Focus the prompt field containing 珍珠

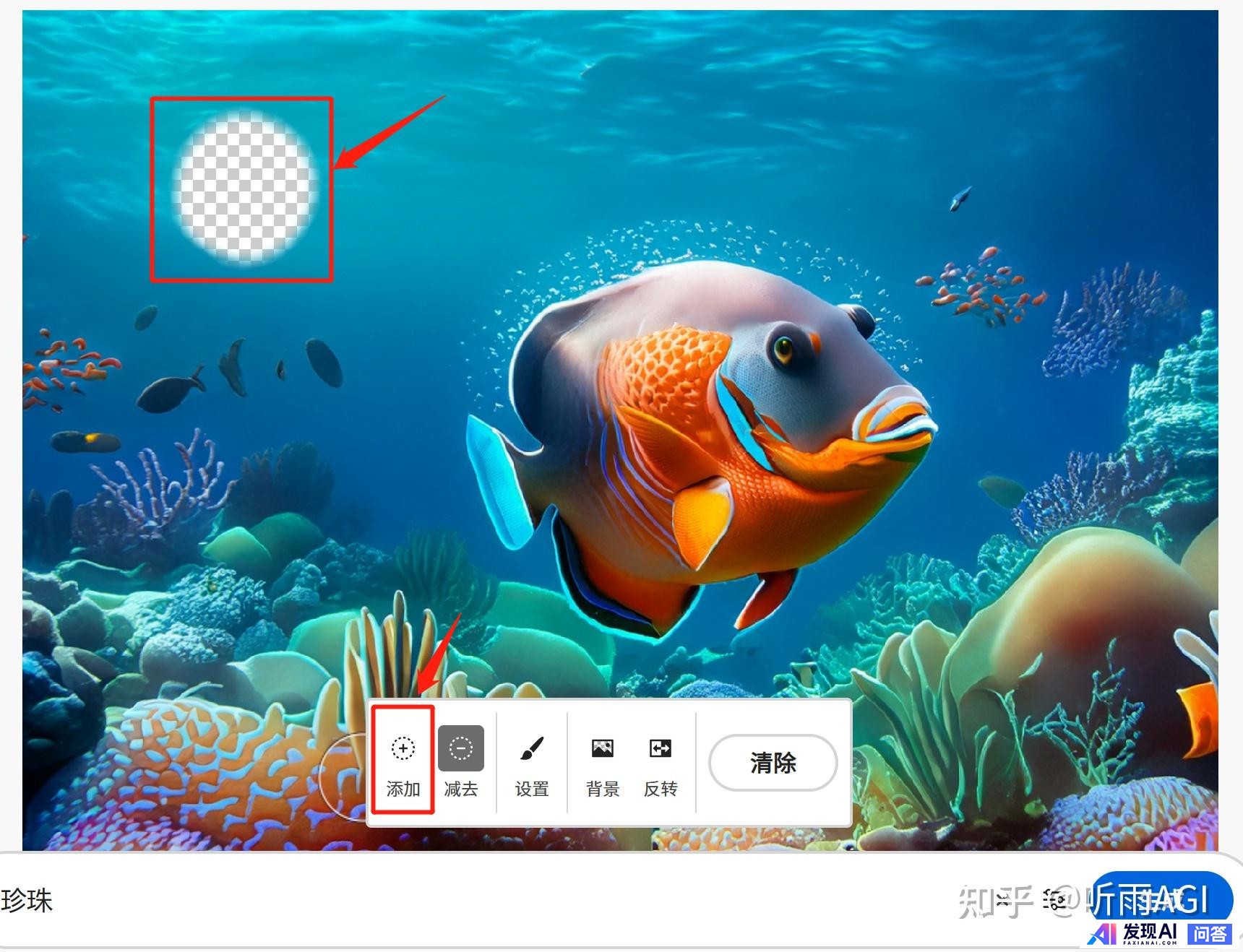tap(434, 901)
